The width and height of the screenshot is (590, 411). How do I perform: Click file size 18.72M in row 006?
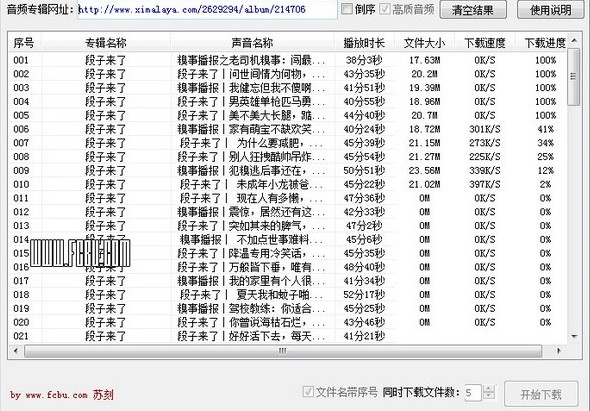click(x=424, y=129)
